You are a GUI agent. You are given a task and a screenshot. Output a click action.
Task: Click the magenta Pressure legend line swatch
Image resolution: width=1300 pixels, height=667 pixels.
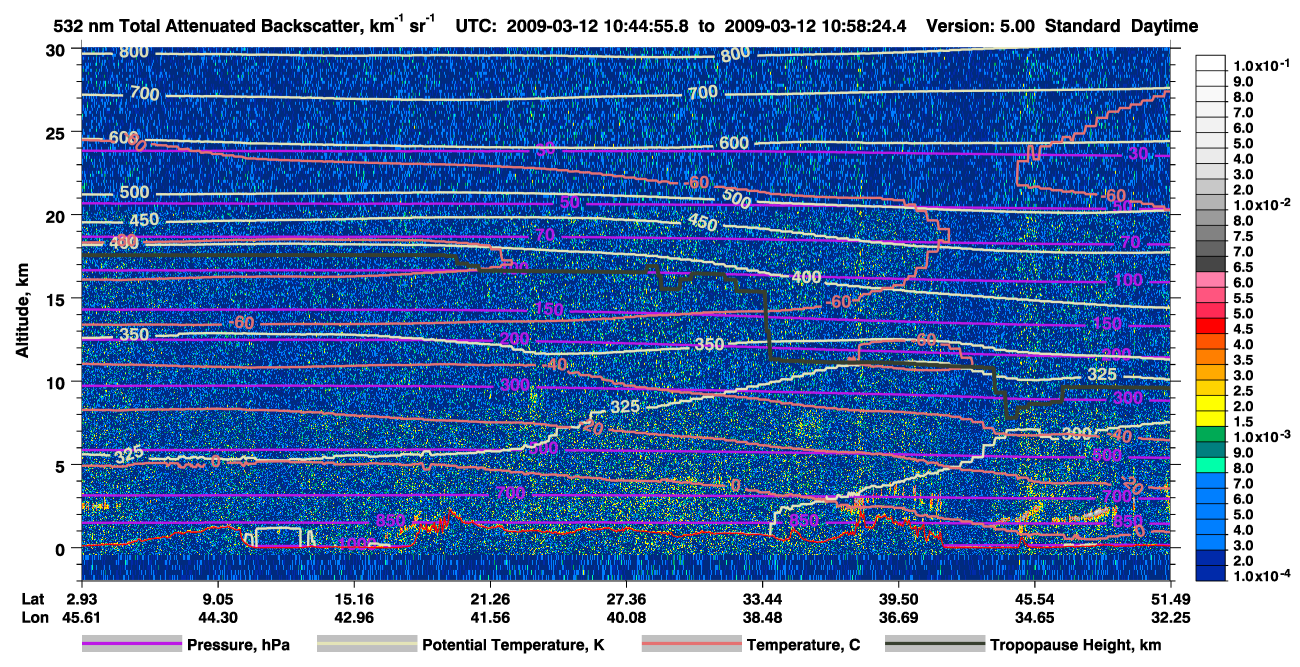pyautogui.click(x=131, y=646)
